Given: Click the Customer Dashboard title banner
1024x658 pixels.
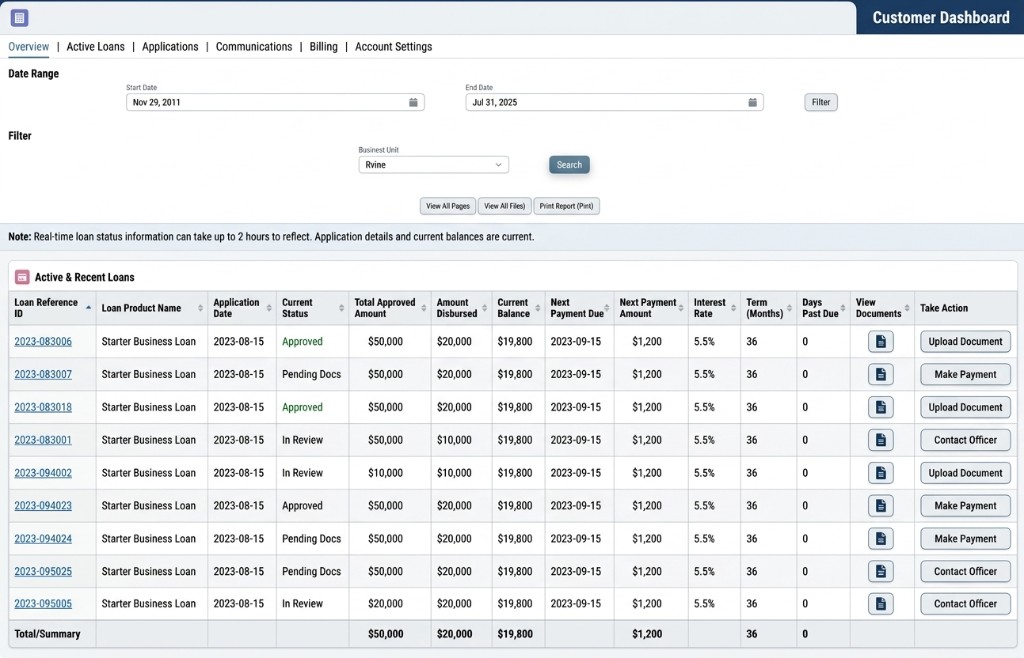Looking at the screenshot, I should tap(940, 18).
